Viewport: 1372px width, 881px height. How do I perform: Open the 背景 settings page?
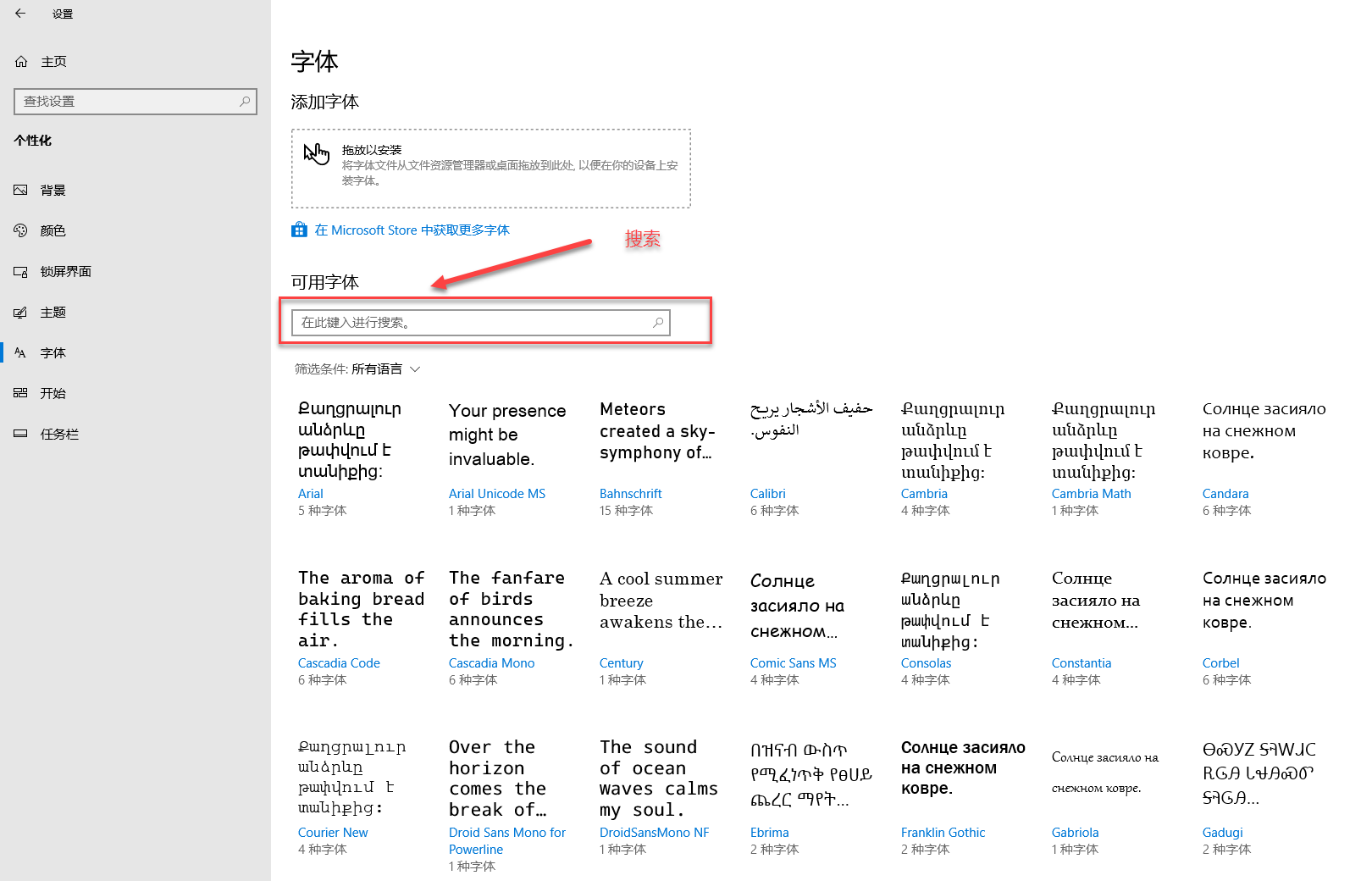click(136, 190)
